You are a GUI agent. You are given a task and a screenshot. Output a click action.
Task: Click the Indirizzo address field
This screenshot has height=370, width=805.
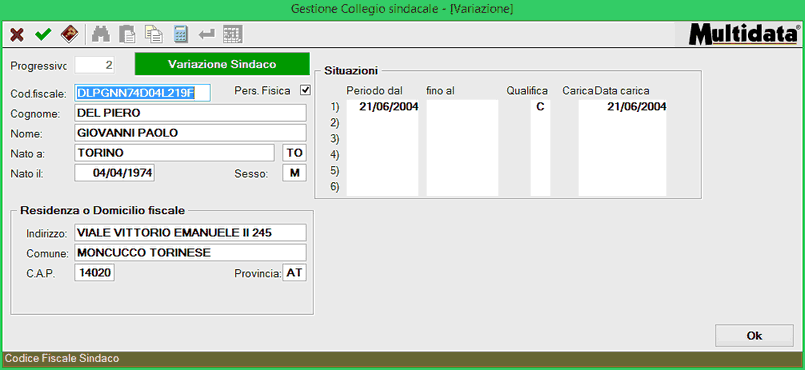(x=190, y=232)
